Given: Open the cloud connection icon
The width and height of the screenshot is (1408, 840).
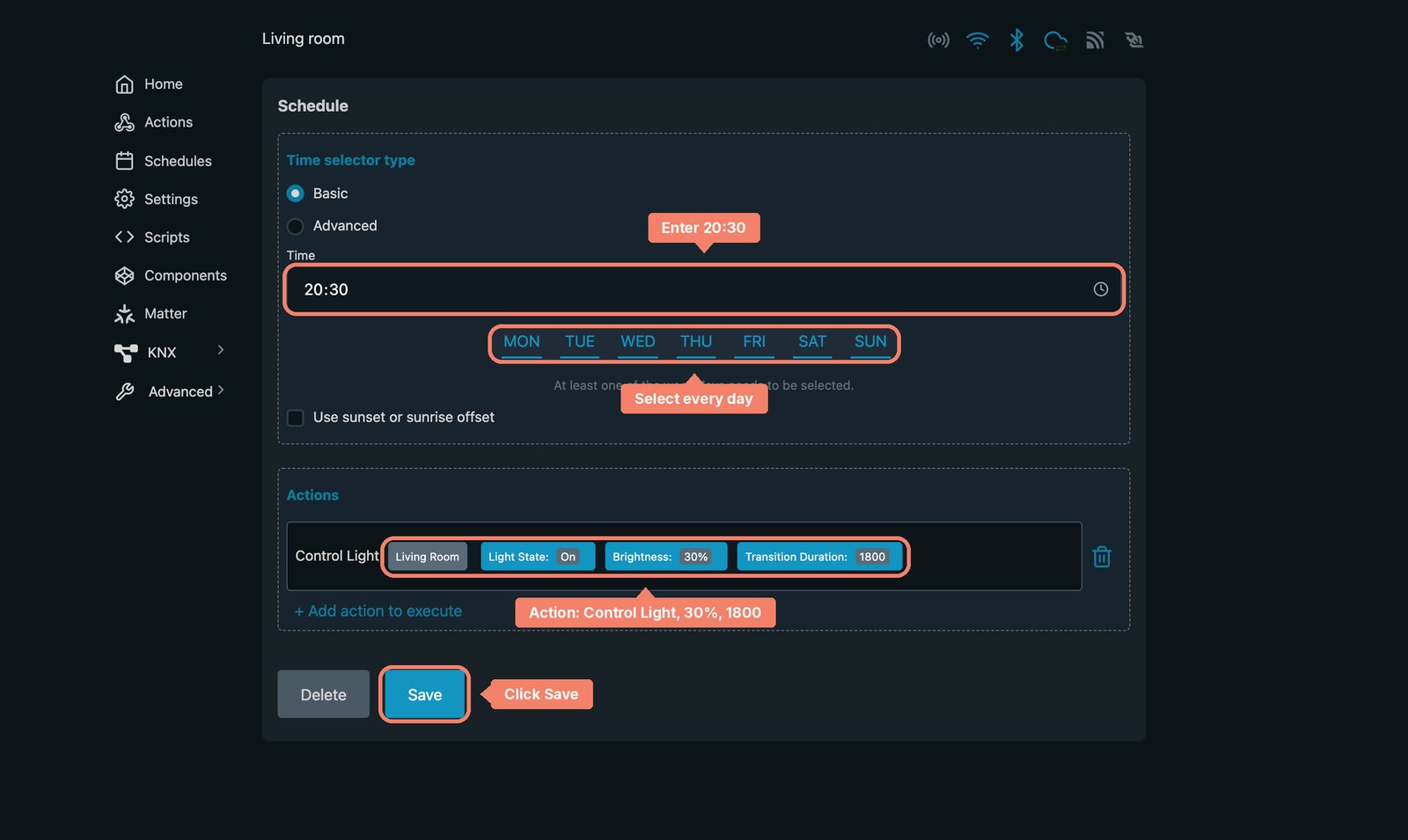Looking at the screenshot, I should tap(1055, 40).
